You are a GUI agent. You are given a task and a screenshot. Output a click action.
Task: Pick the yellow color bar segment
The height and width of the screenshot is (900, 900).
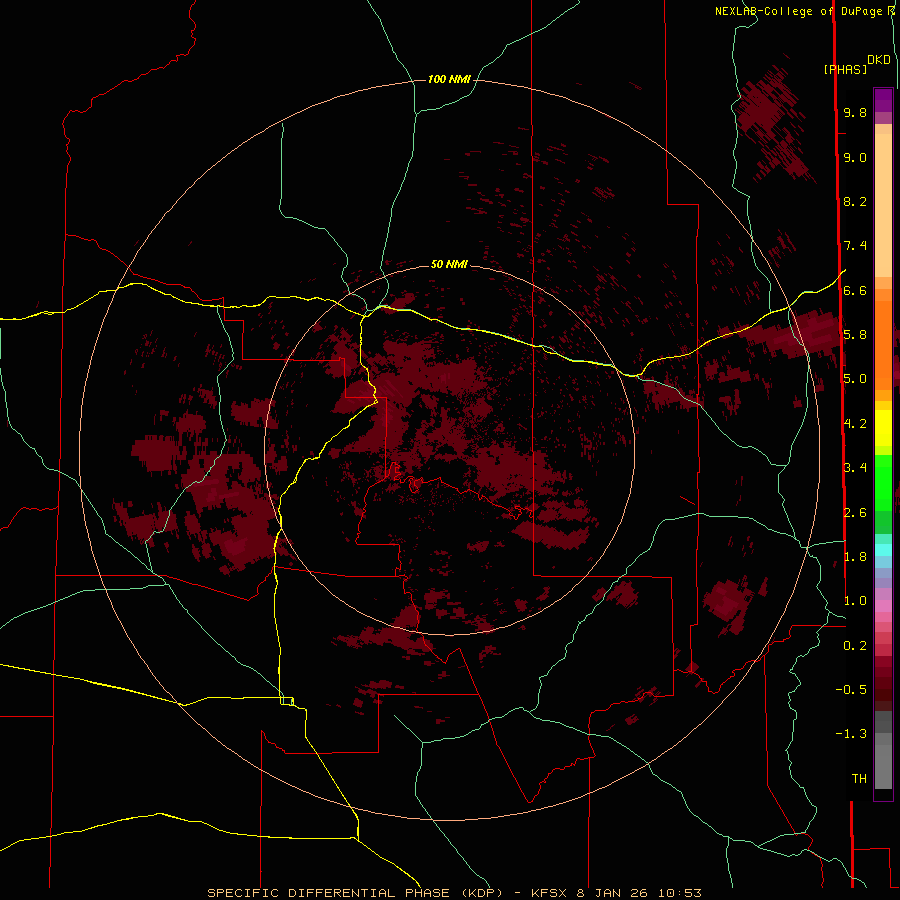pos(883,428)
